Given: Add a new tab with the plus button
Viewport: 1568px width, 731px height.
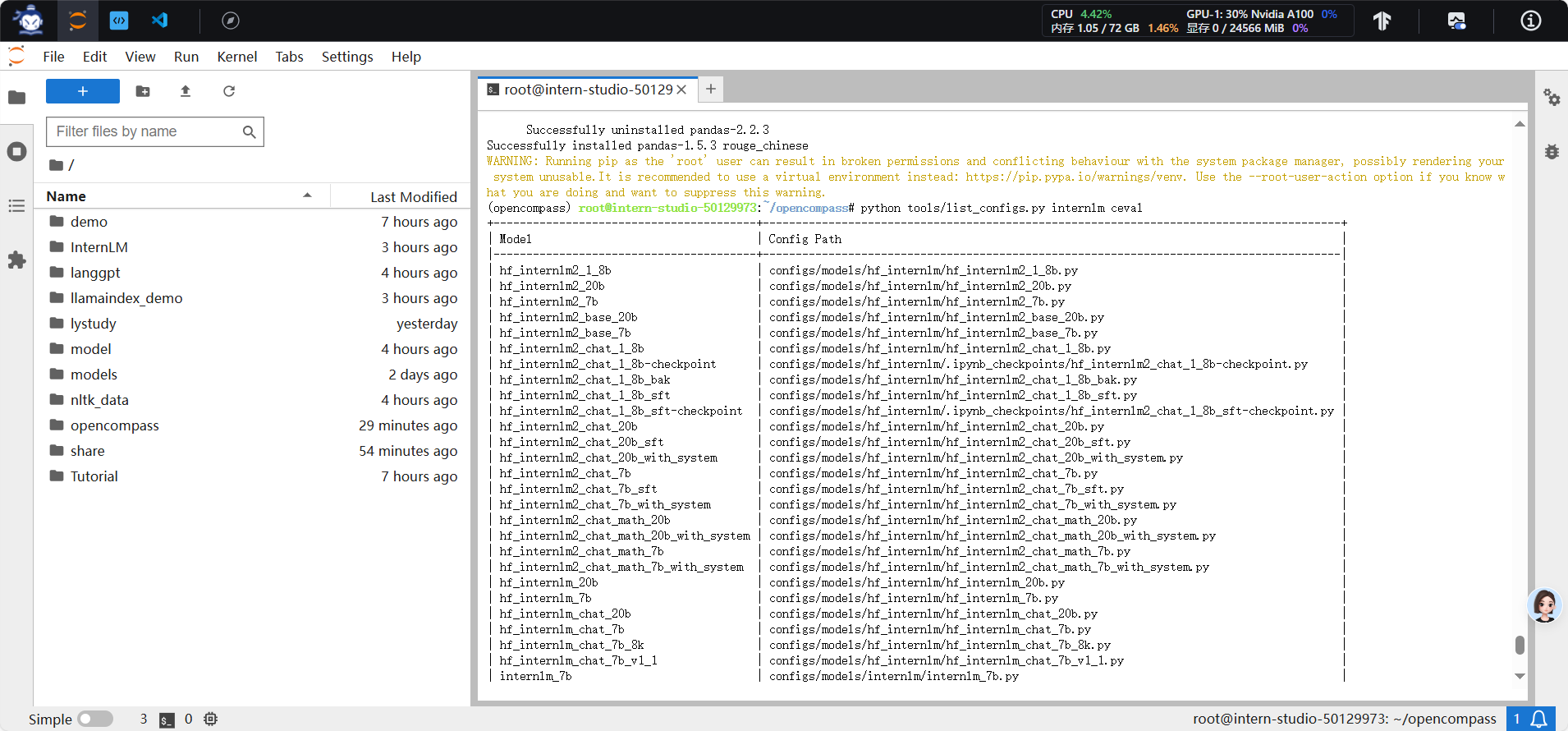Looking at the screenshot, I should (x=711, y=89).
